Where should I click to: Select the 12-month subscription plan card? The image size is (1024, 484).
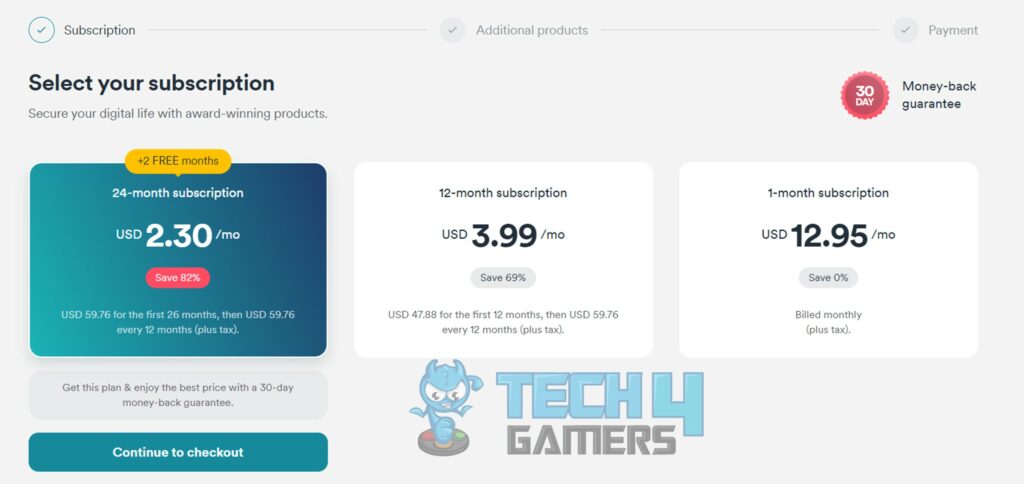(503, 260)
